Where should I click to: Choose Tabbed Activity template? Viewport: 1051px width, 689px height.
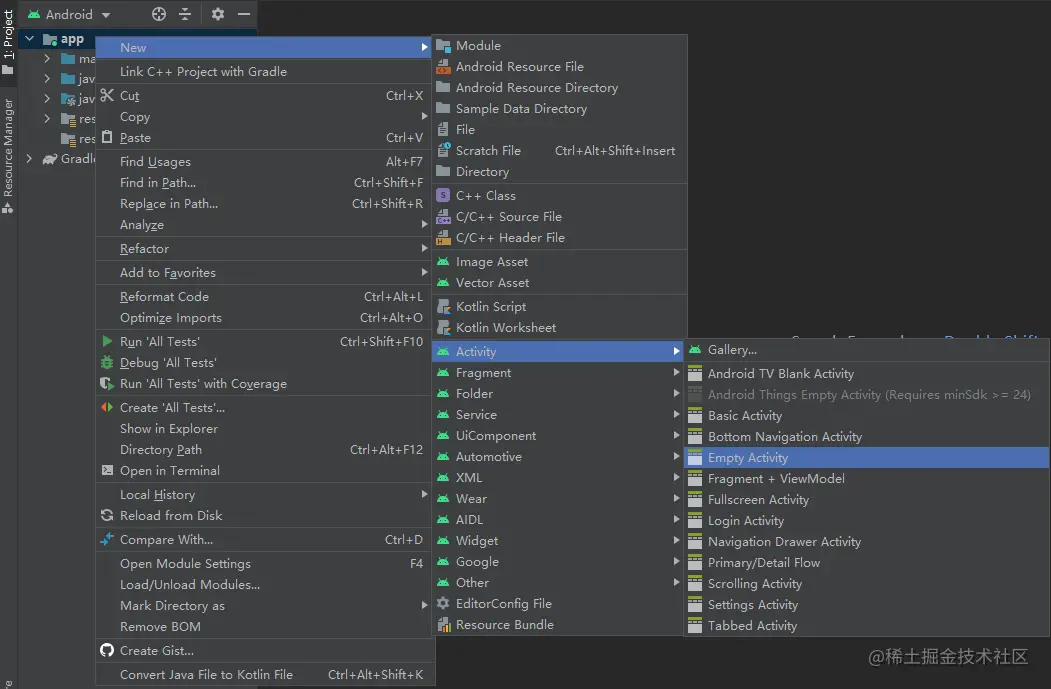867,625
